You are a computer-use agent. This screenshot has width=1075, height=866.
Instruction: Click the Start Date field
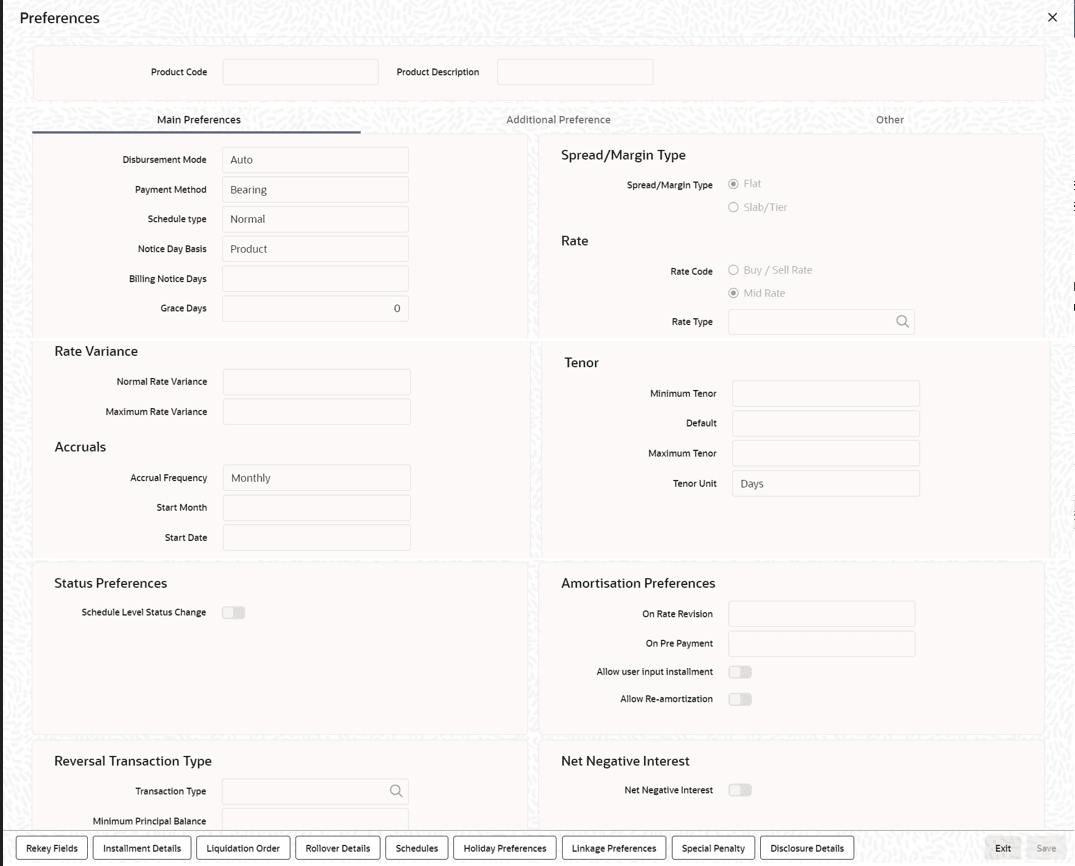pyautogui.click(x=317, y=538)
